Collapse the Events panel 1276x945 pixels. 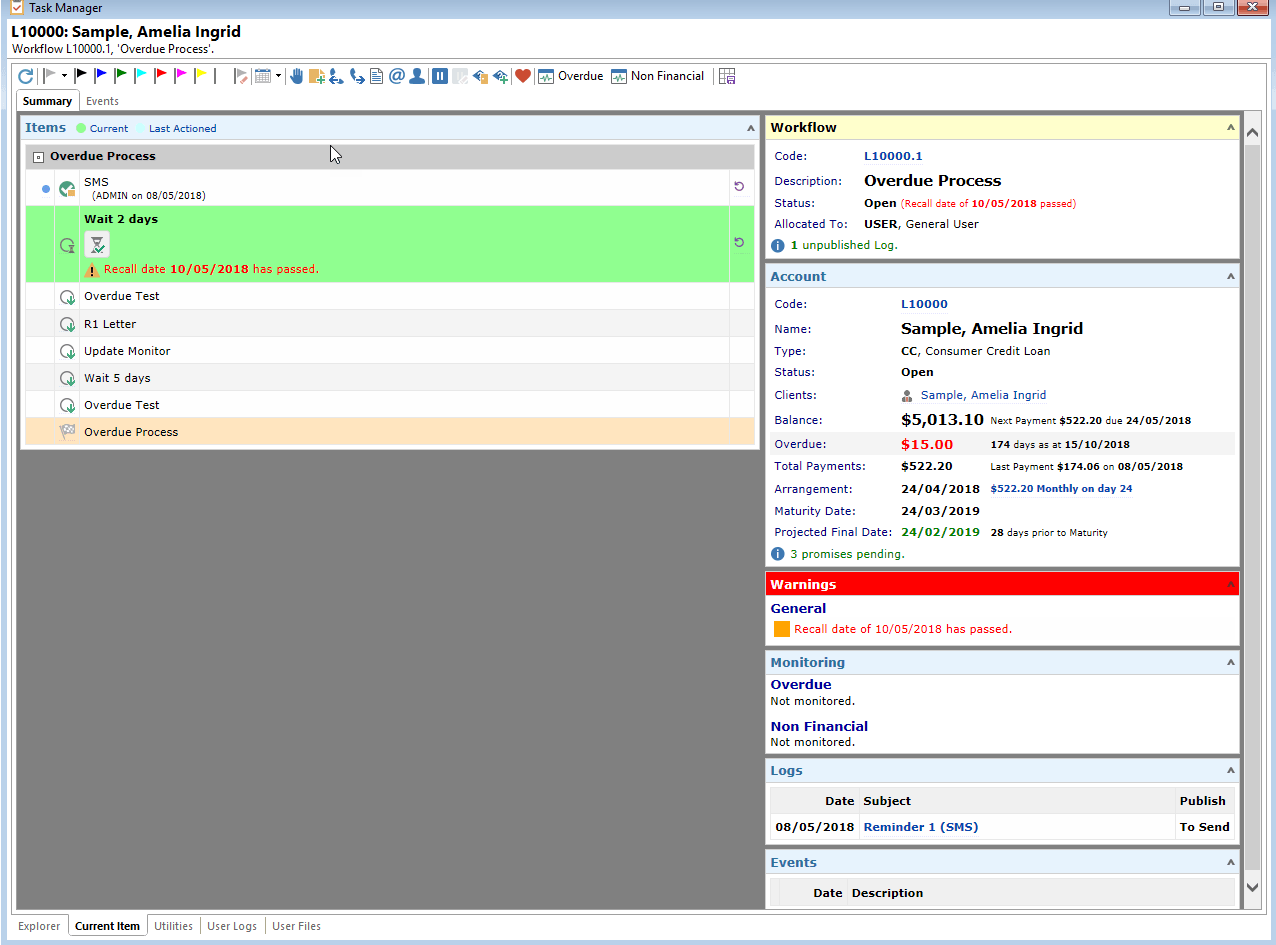tap(1231, 863)
